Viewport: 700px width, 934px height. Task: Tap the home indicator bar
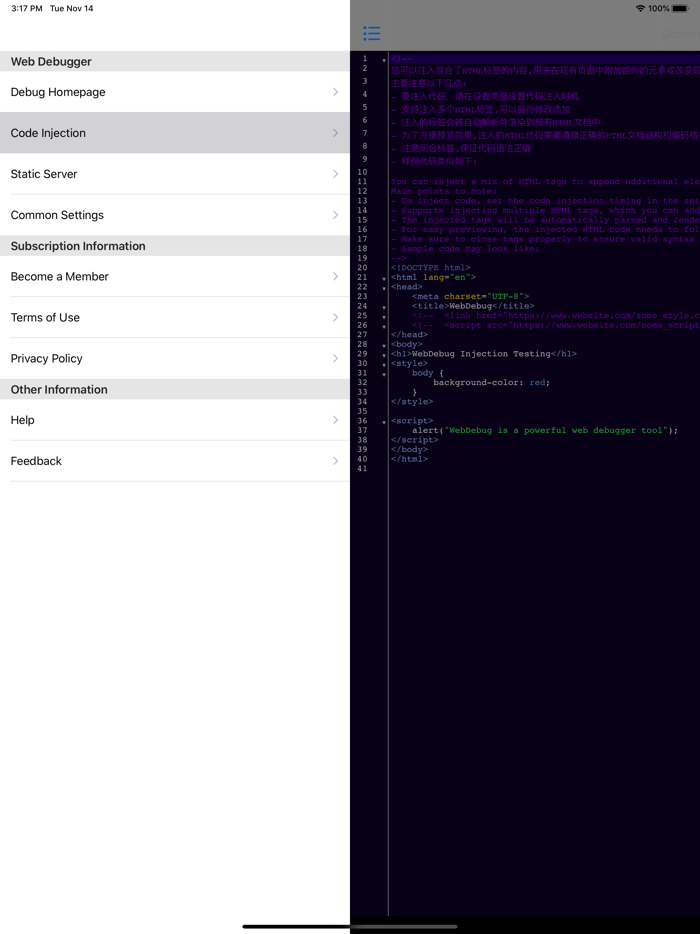tap(350, 925)
